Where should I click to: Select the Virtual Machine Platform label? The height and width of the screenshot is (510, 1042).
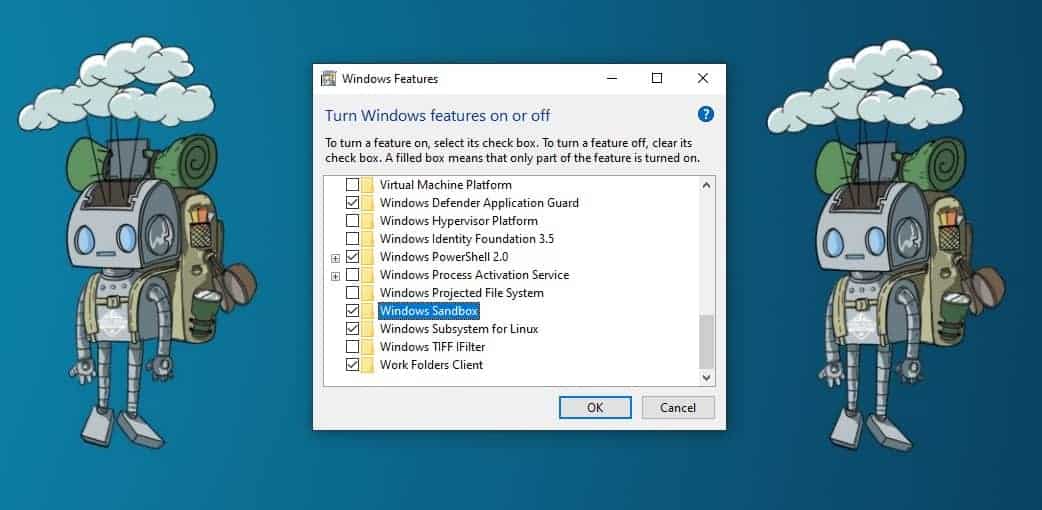(x=445, y=185)
